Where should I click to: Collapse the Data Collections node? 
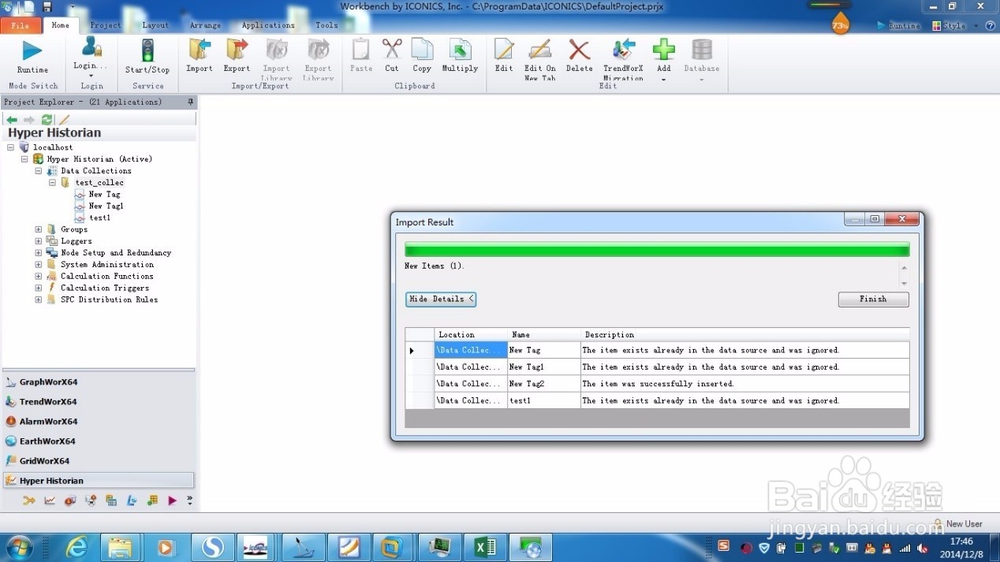click(38, 171)
